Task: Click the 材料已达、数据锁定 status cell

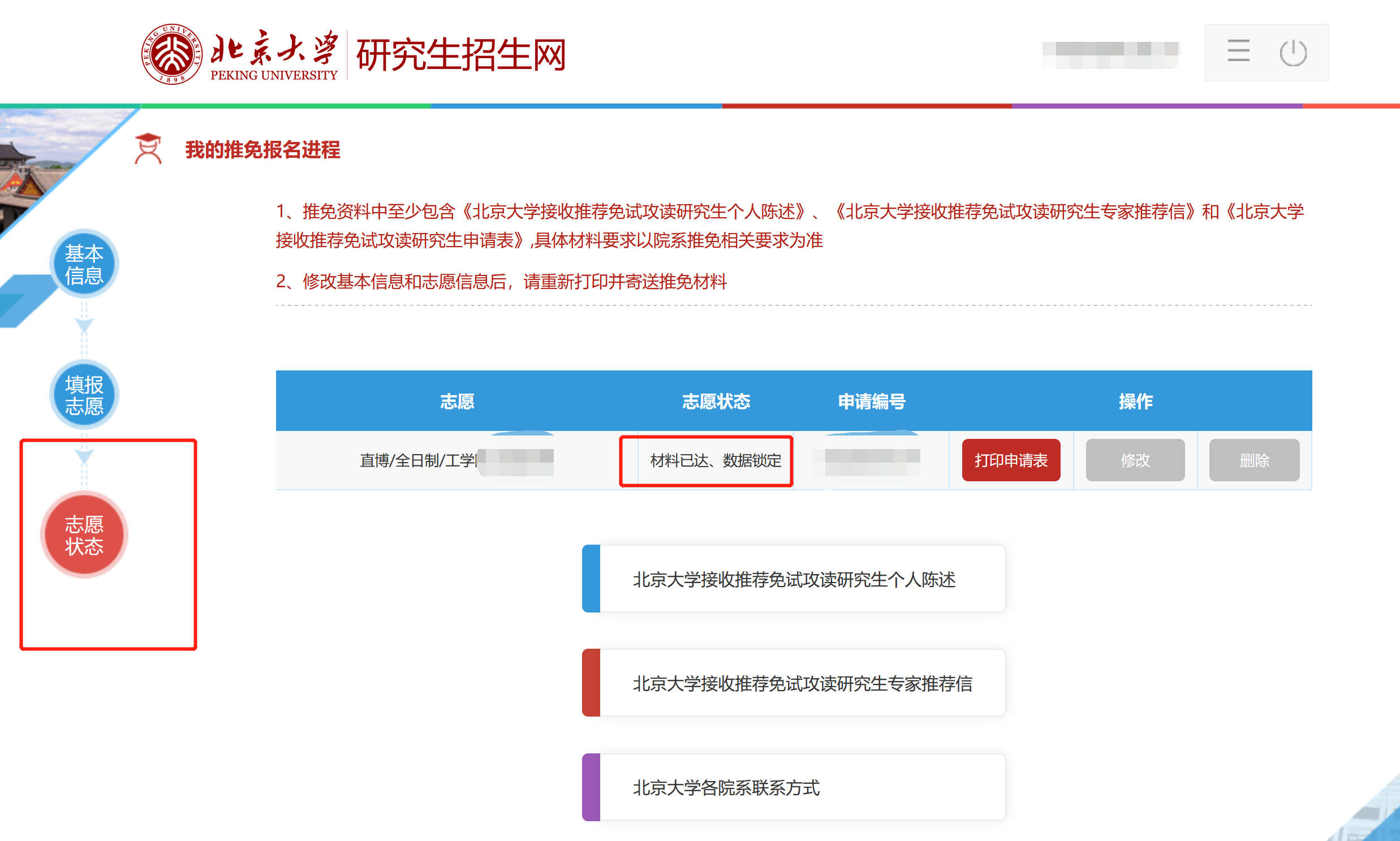Action: coord(716,460)
